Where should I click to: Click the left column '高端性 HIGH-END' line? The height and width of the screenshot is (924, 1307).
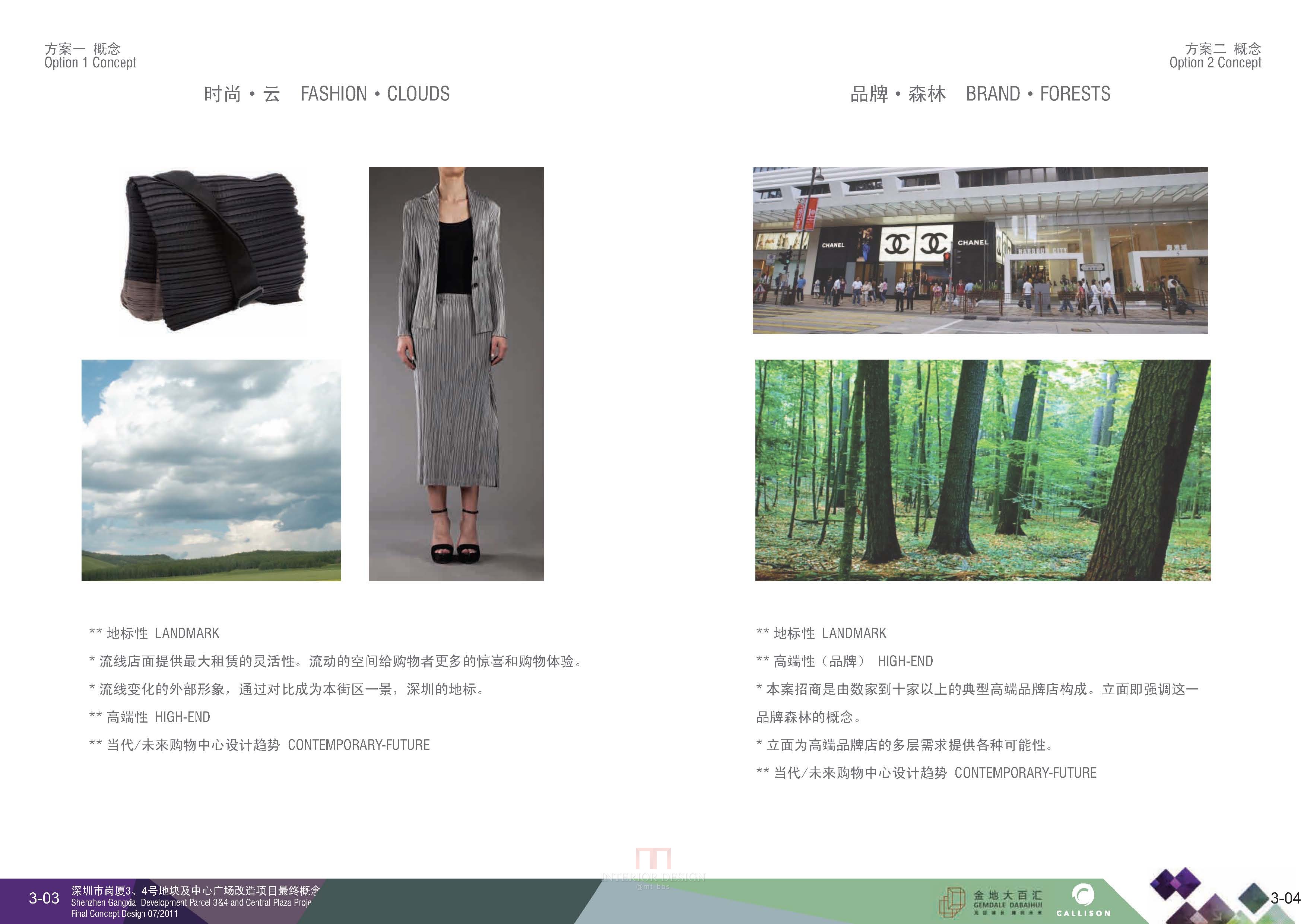click(x=150, y=717)
